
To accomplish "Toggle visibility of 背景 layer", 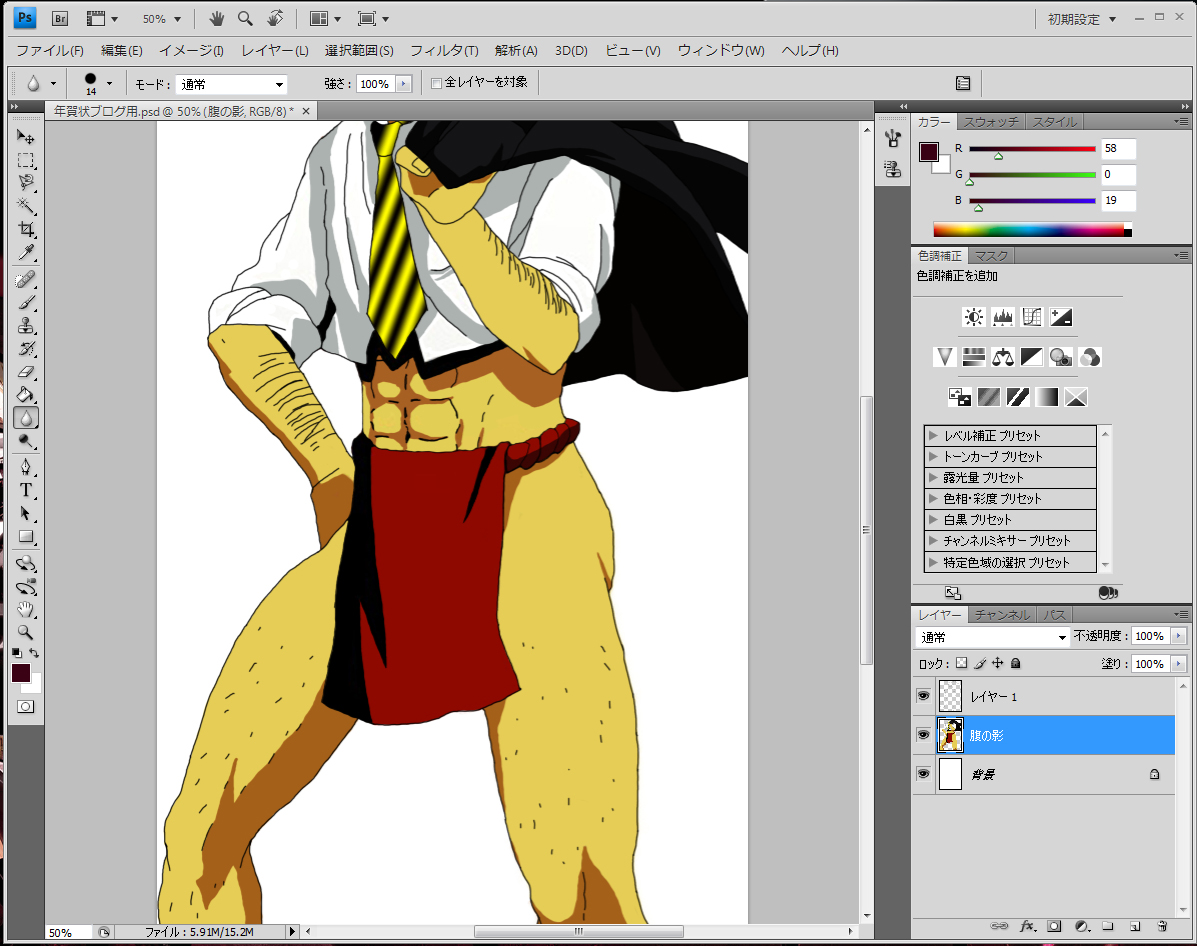I will click(x=923, y=774).
